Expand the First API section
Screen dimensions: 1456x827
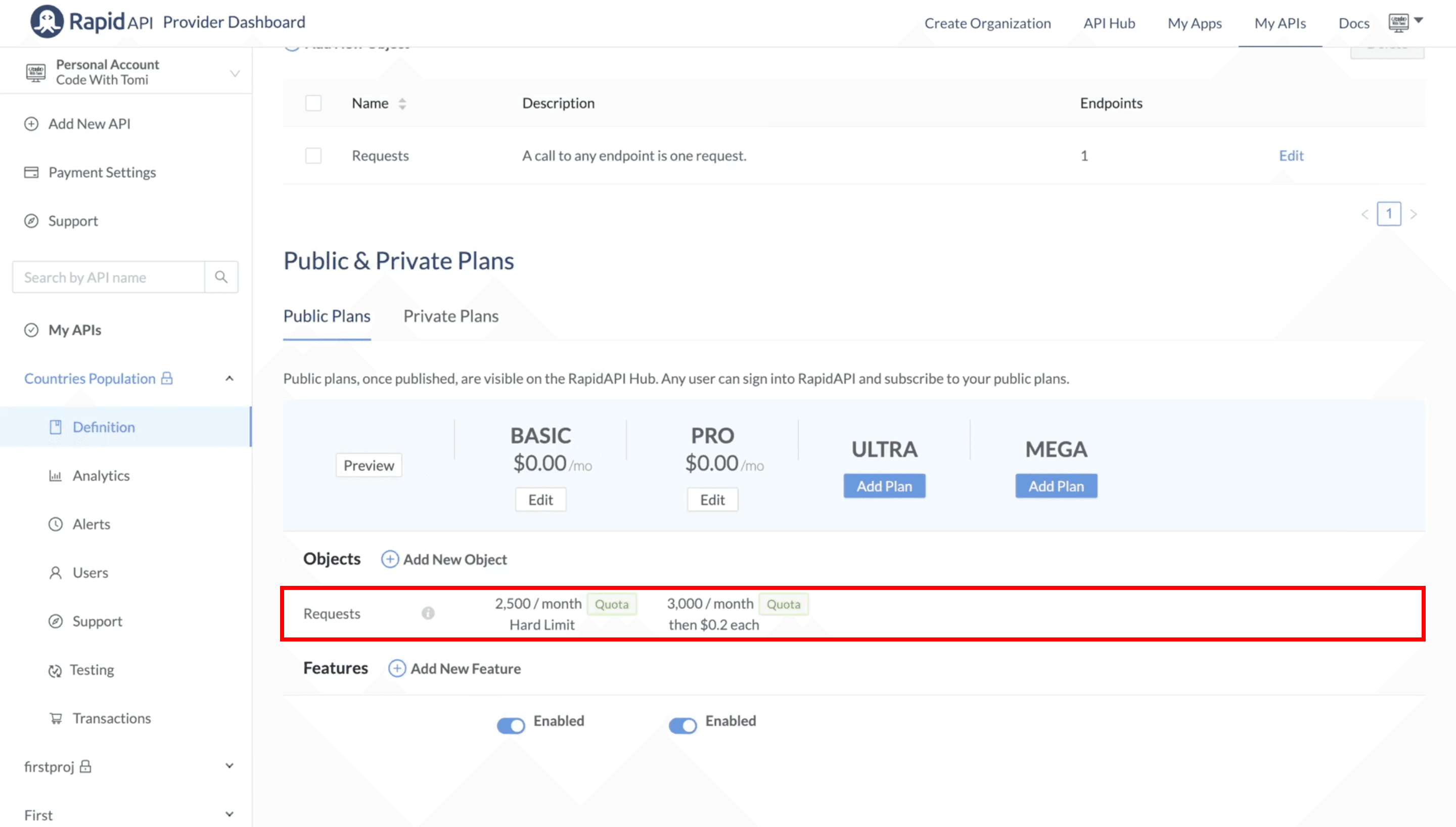click(x=230, y=814)
